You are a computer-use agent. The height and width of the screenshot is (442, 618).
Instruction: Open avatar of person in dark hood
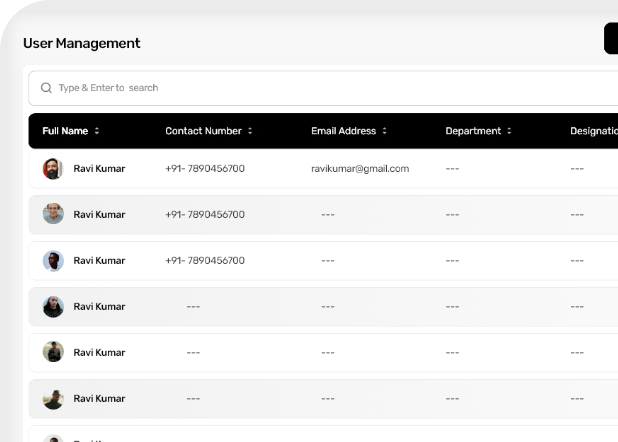tap(53, 307)
